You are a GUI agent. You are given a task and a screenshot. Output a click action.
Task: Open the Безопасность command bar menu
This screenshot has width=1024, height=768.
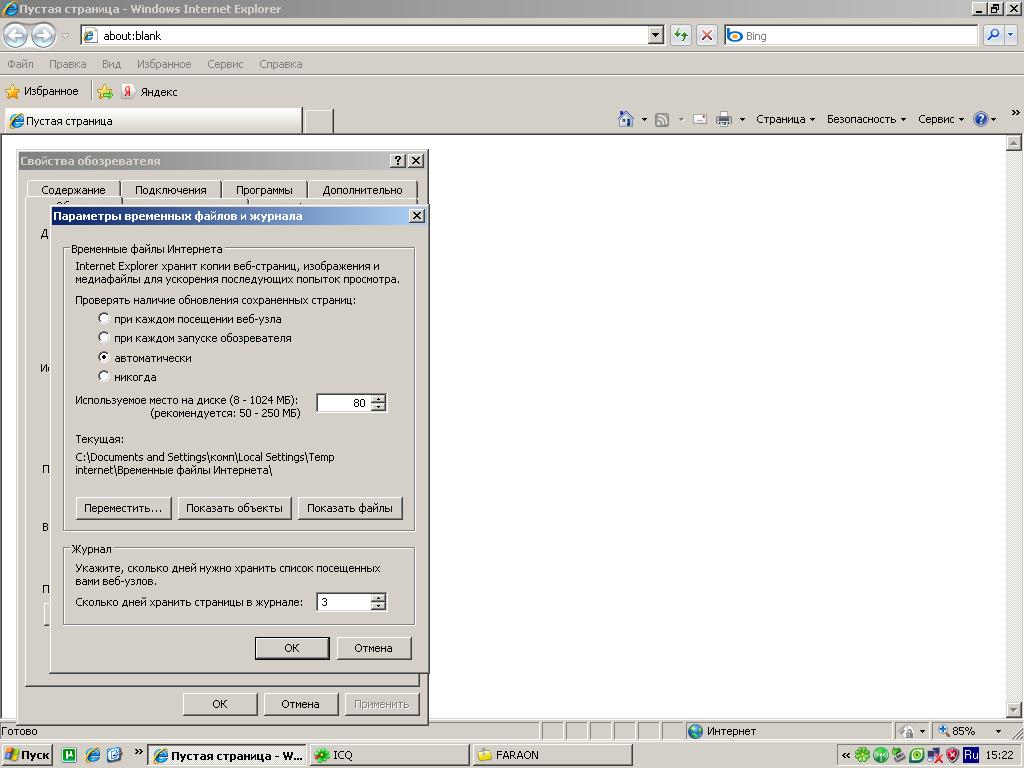click(866, 119)
